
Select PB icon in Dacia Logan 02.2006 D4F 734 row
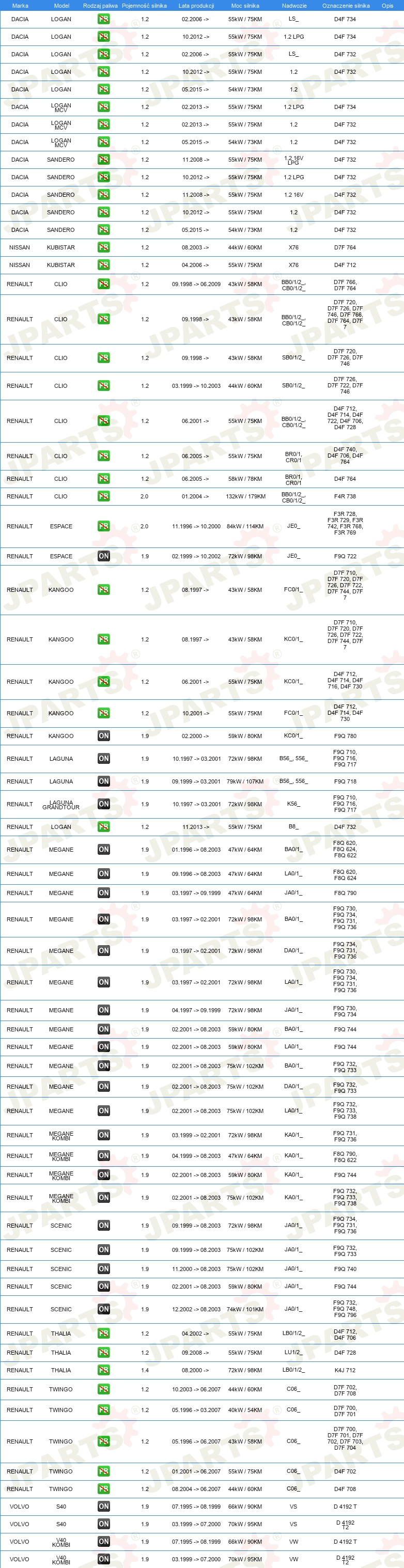coord(103,19)
